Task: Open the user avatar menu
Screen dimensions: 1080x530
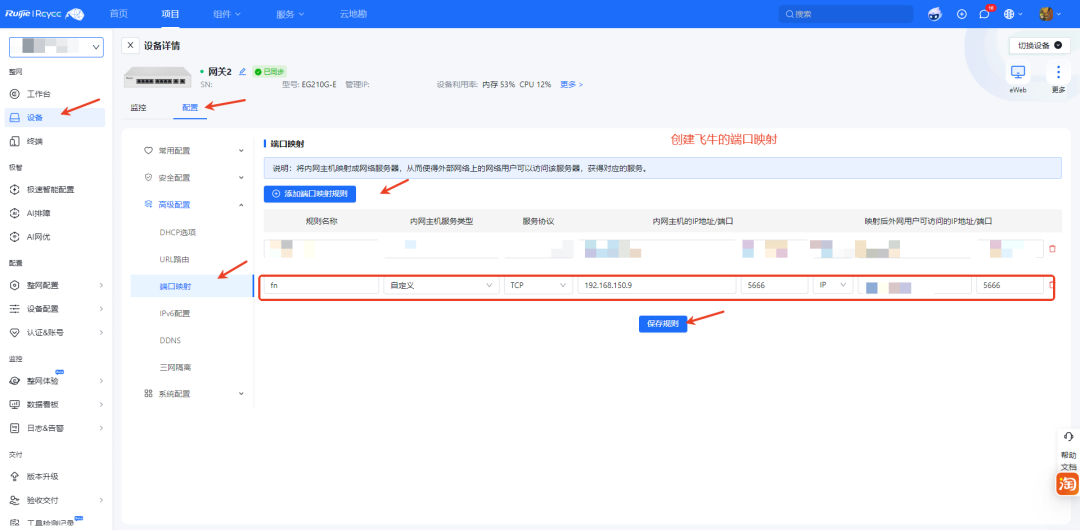Action: point(1050,14)
